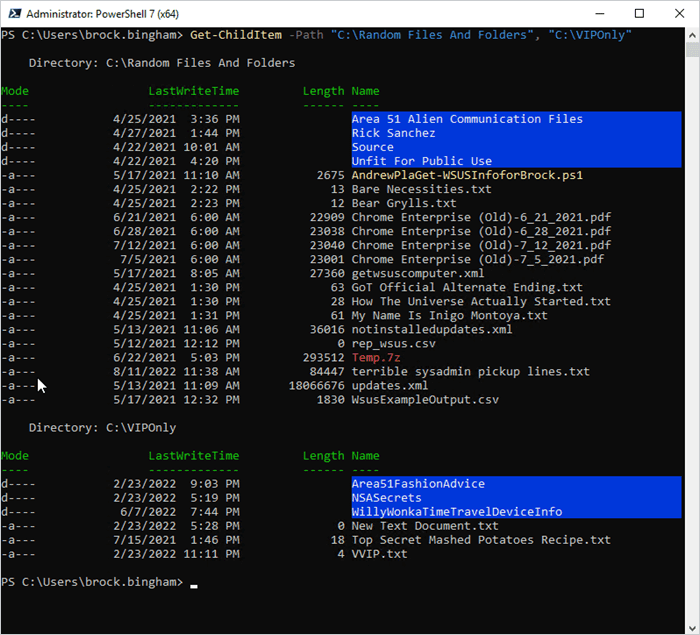The height and width of the screenshot is (635, 700).
Task: Click Bare Necessities.txt file name
Action: [421, 189]
